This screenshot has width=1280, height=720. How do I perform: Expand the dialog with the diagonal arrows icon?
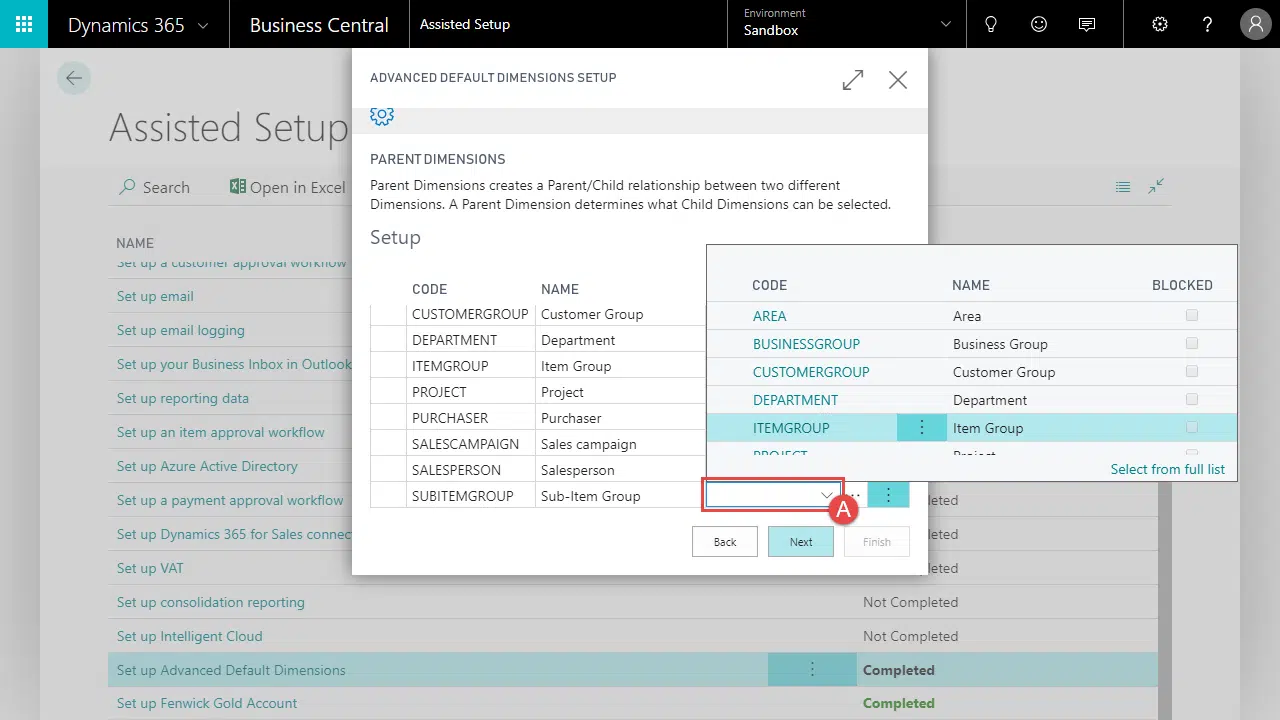click(x=853, y=80)
